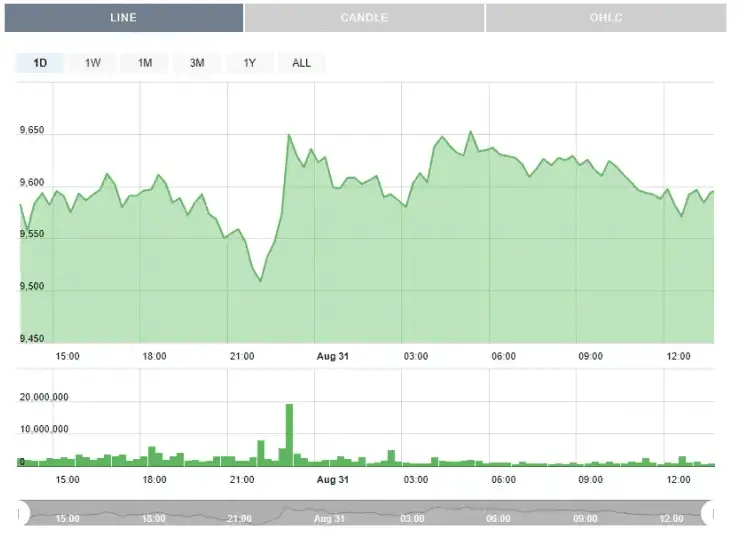Screen dimensions: 741x546
Task: Switch to the CANDLE chart tab
Action: pos(364,18)
